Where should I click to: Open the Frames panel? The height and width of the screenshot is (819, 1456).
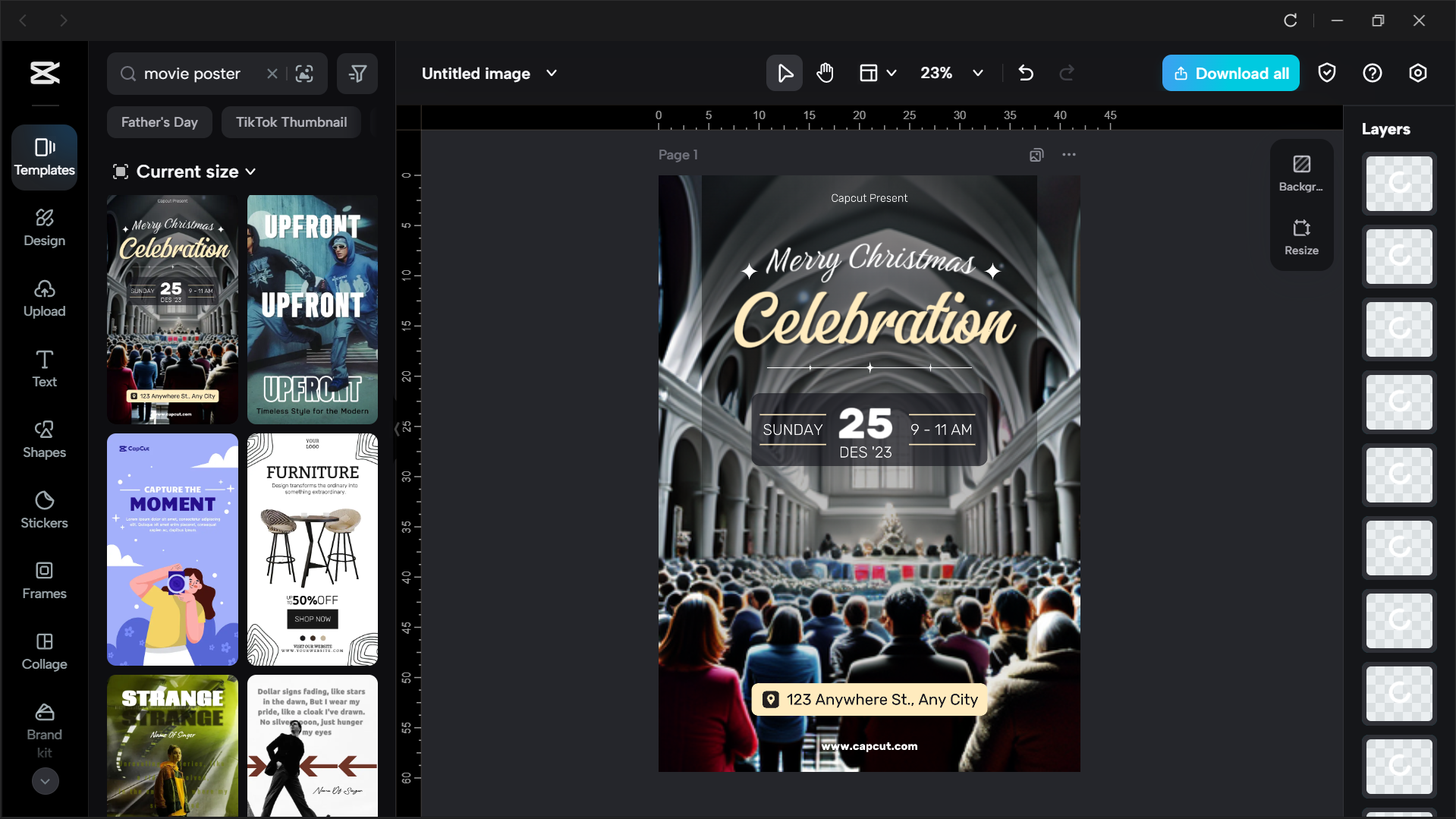(43, 580)
